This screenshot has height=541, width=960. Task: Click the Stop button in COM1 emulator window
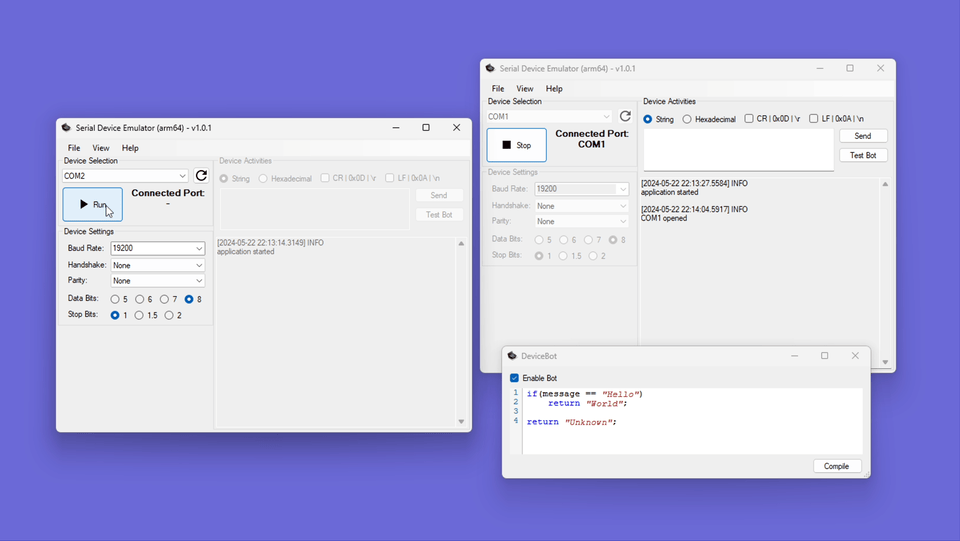(517, 145)
